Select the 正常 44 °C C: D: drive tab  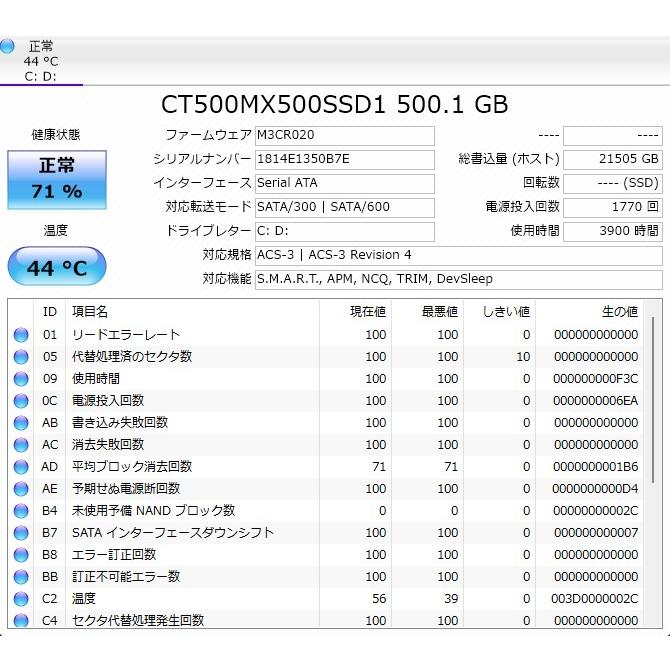(x=41, y=61)
